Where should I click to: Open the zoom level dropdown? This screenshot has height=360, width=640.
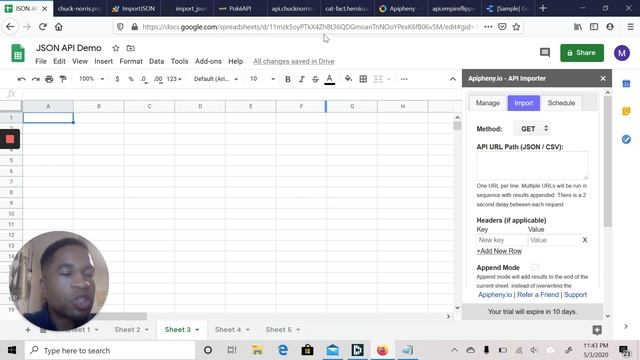point(92,79)
